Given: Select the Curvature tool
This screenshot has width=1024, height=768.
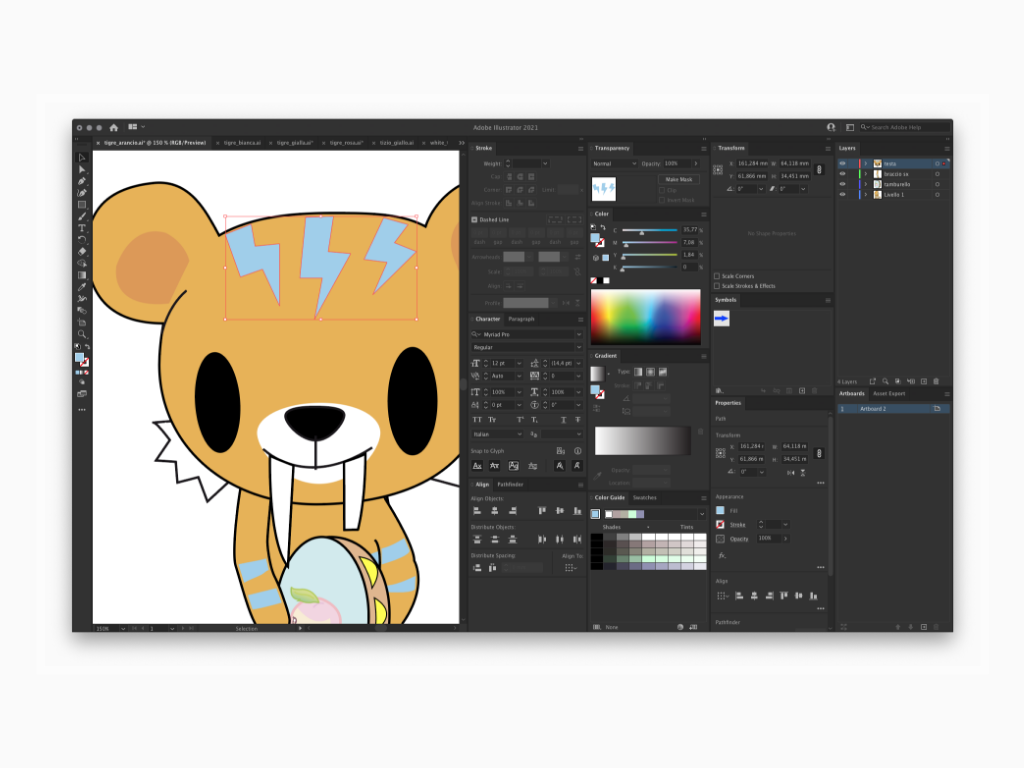Looking at the screenshot, I should coord(82,193).
